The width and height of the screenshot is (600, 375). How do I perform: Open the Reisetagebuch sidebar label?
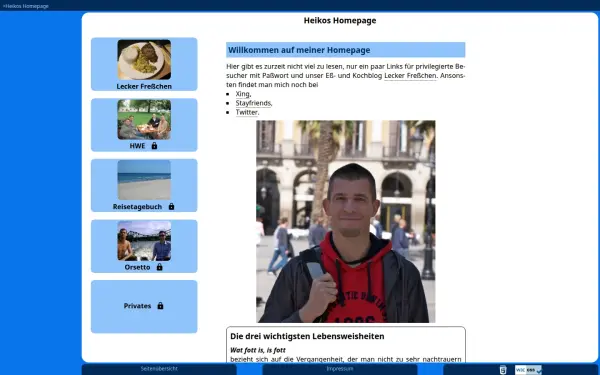click(137, 207)
